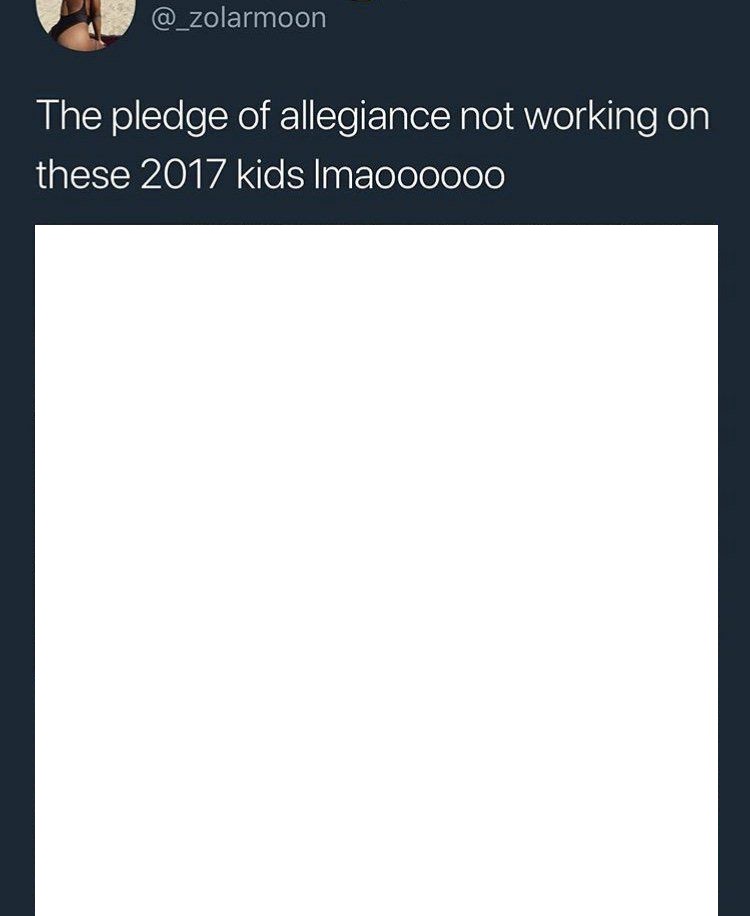Screen dimensions: 750x916
Task: Tap the word "working" in the tweet
Action: tap(590, 117)
